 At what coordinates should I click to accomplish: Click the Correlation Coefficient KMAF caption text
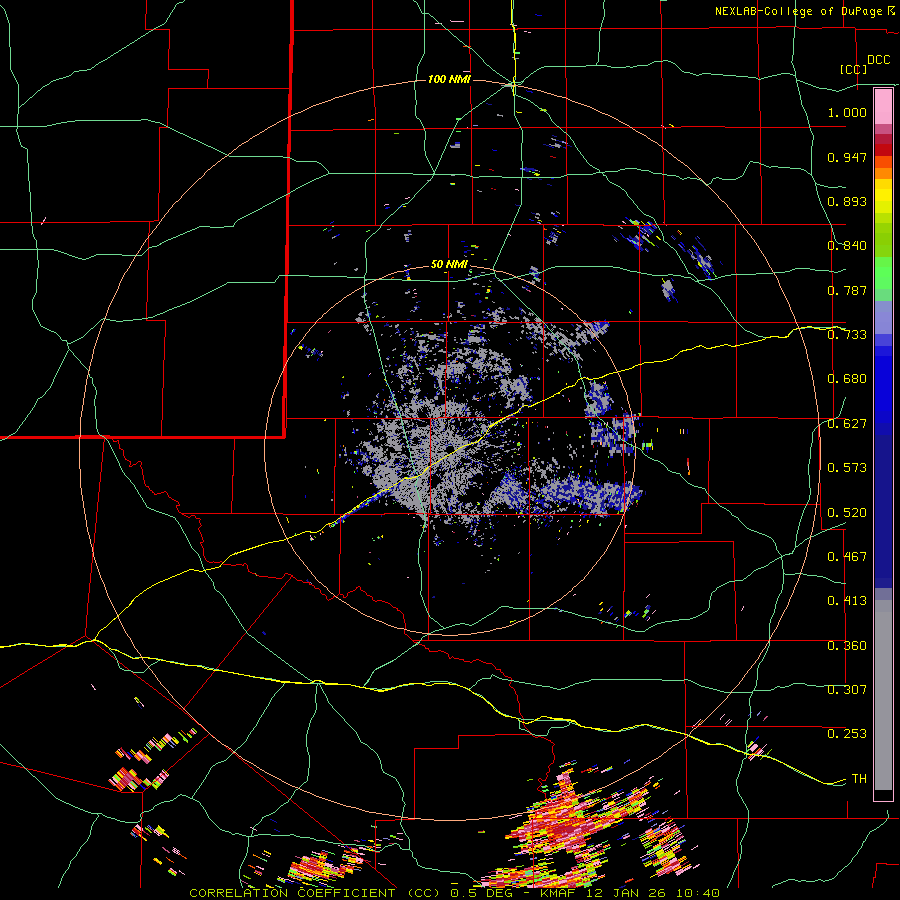455,893
